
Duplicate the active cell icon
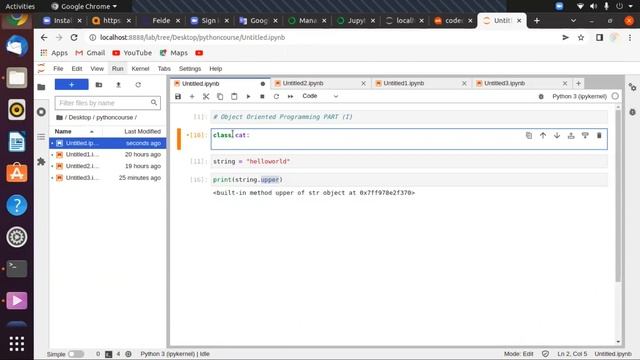coord(529,136)
